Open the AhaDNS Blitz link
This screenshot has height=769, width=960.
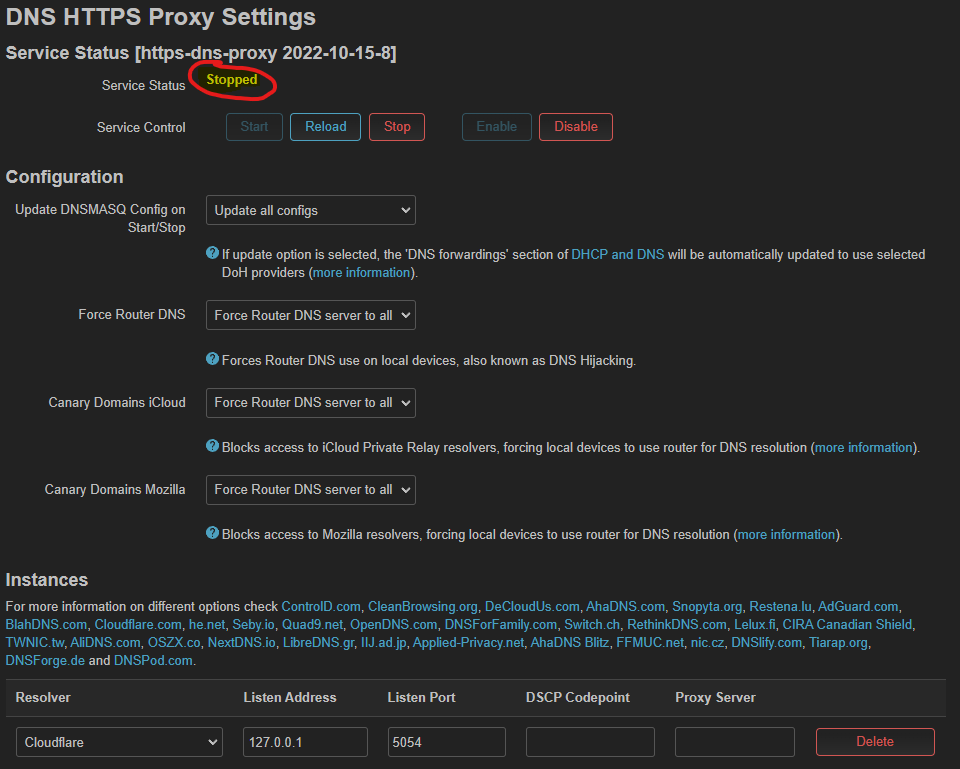(569, 643)
